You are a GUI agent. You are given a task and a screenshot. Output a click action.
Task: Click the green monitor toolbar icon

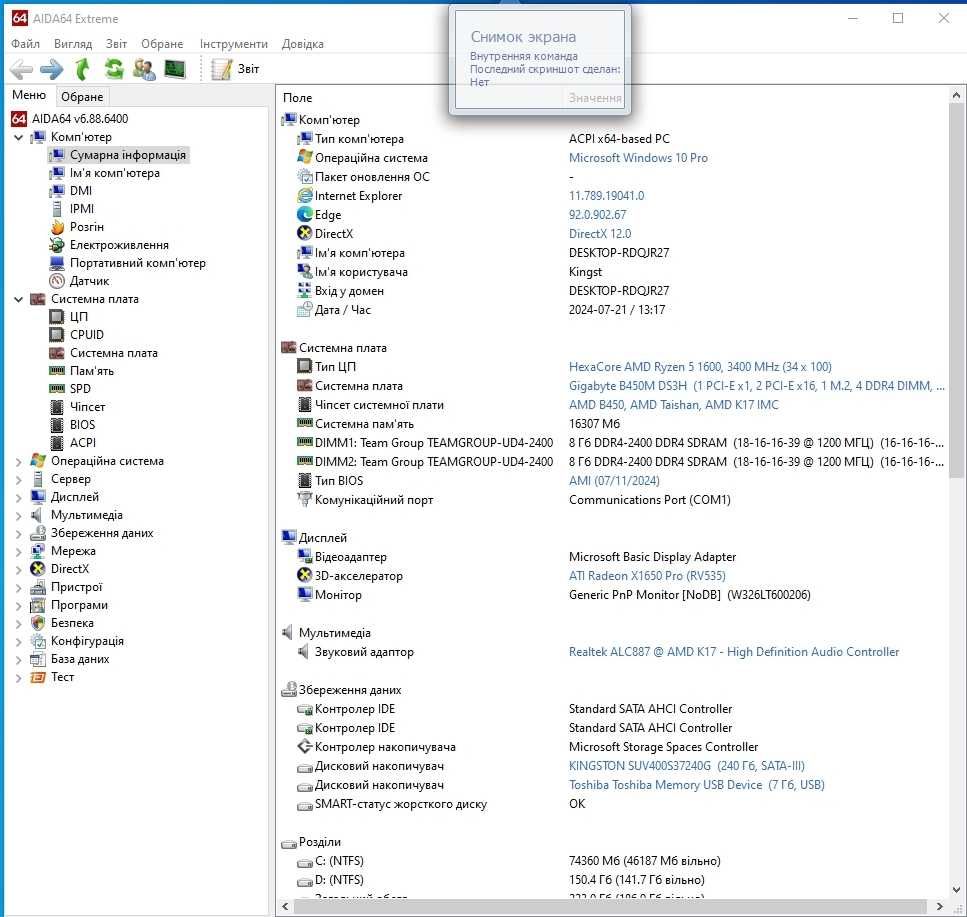(x=175, y=69)
